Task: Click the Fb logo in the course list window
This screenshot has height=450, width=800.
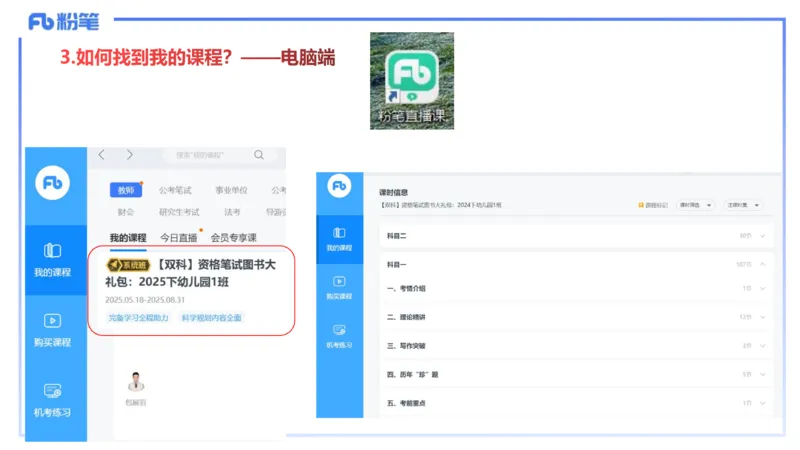Action: pyautogui.click(x=53, y=183)
